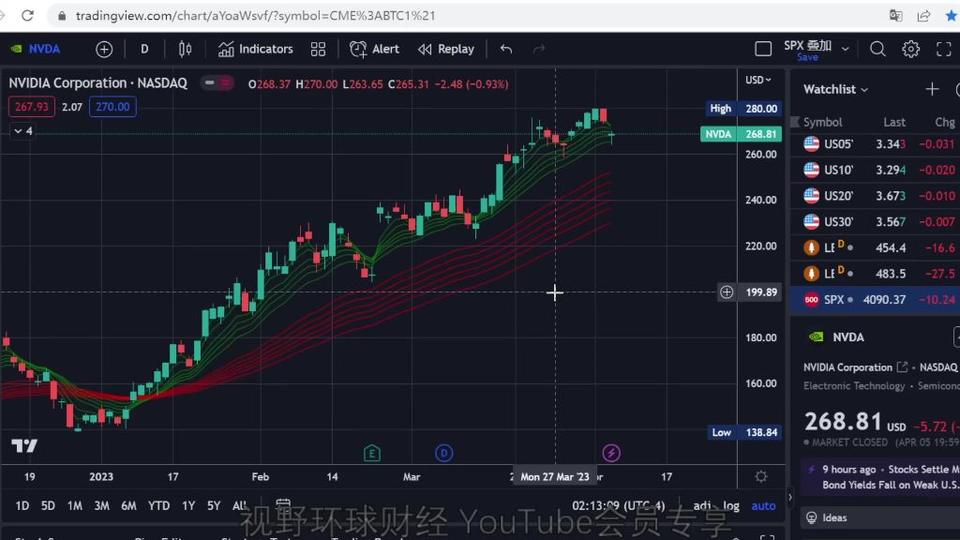Undo the last chart action
The height and width of the screenshot is (540, 960).
506,49
